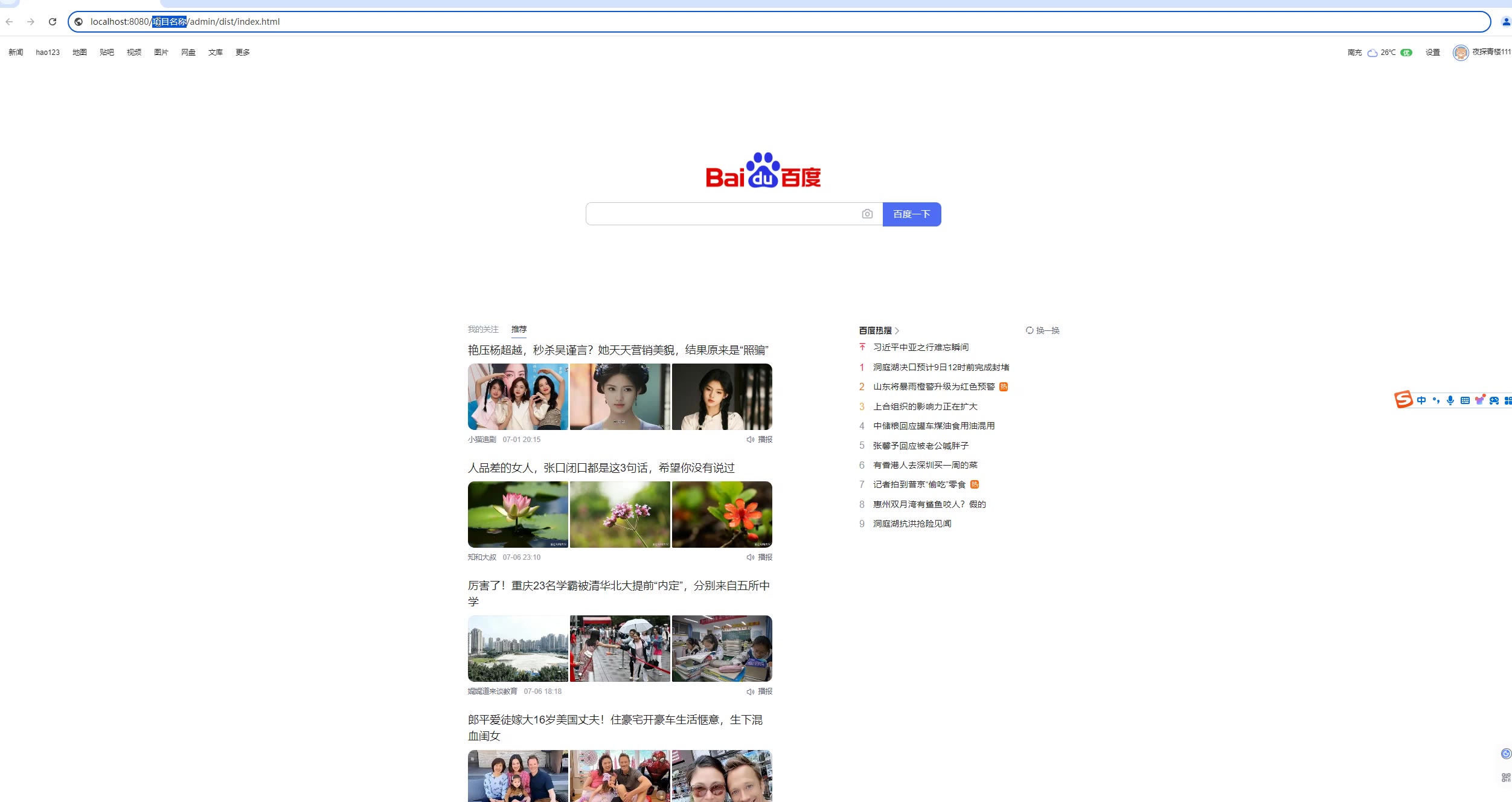Click the Sogou microphone voice input icon

[x=1450, y=400]
